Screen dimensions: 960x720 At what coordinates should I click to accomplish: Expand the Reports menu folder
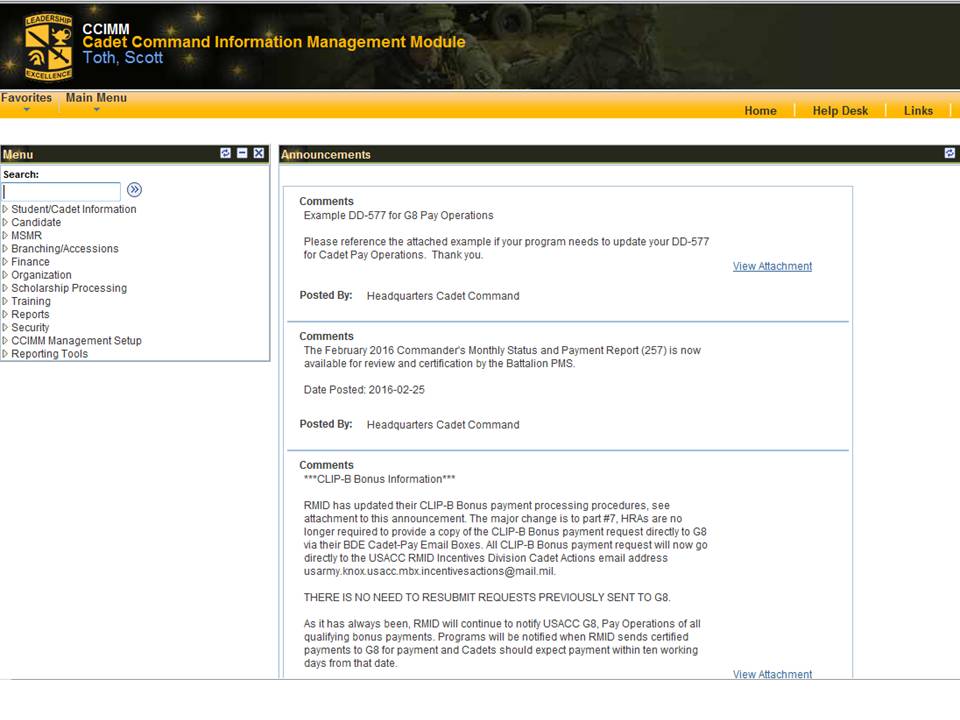click(x=30, y=314)
